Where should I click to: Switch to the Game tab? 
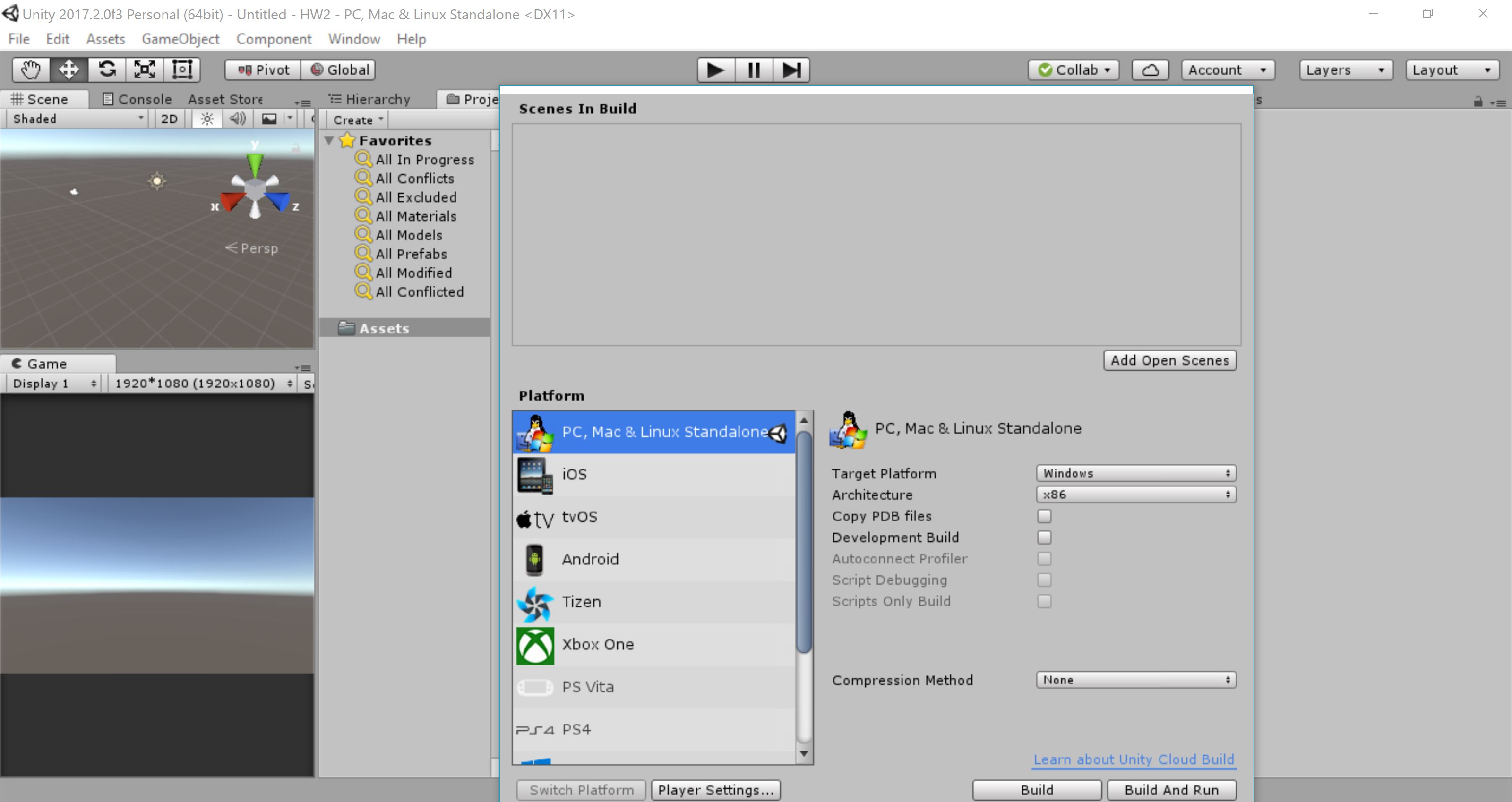[58, 364]
